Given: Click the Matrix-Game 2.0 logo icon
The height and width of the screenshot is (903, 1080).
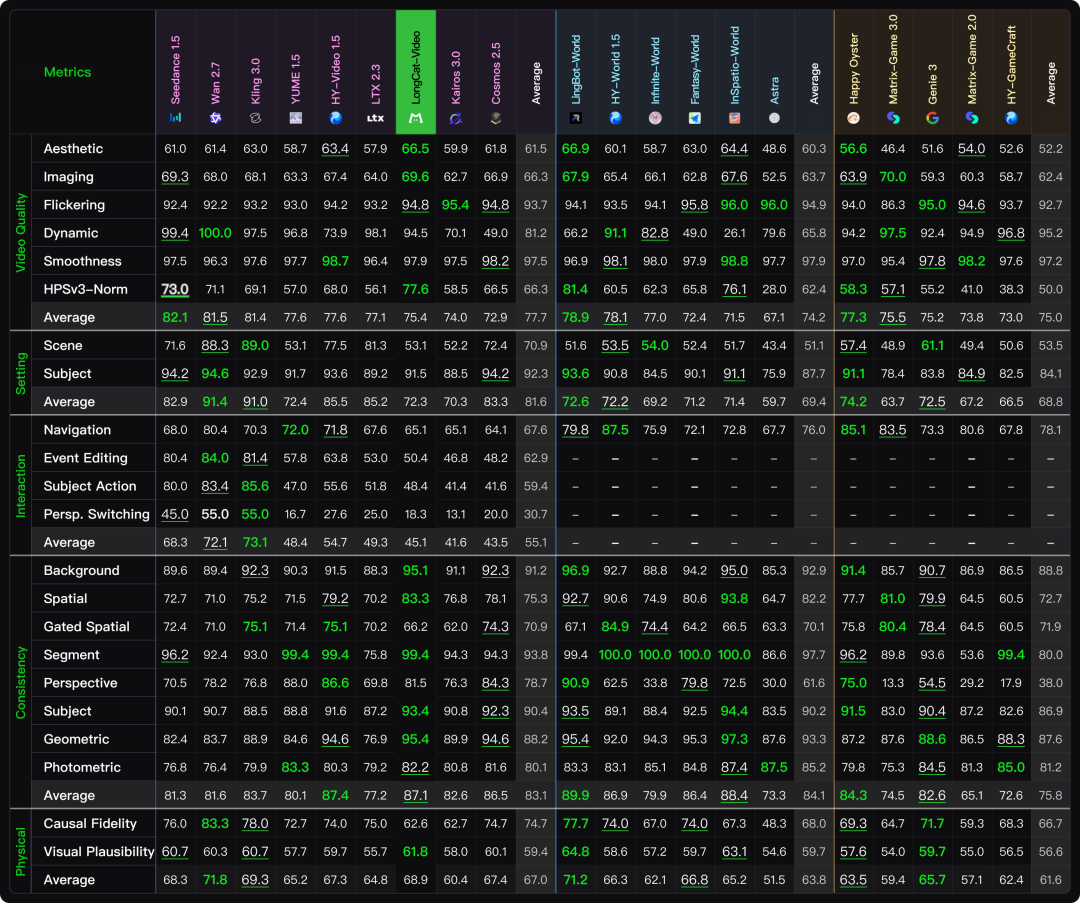Looking at the screenshot, I should point(972,118).
